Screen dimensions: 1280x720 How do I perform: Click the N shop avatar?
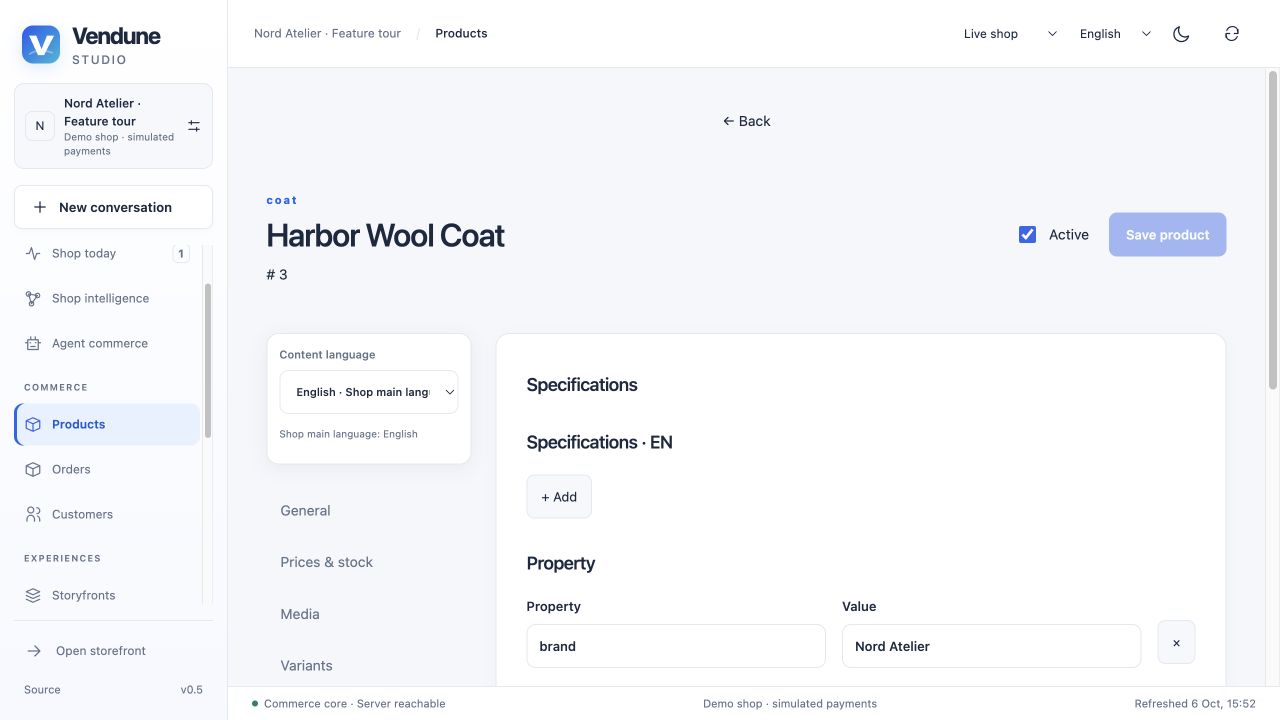point(40,126)
